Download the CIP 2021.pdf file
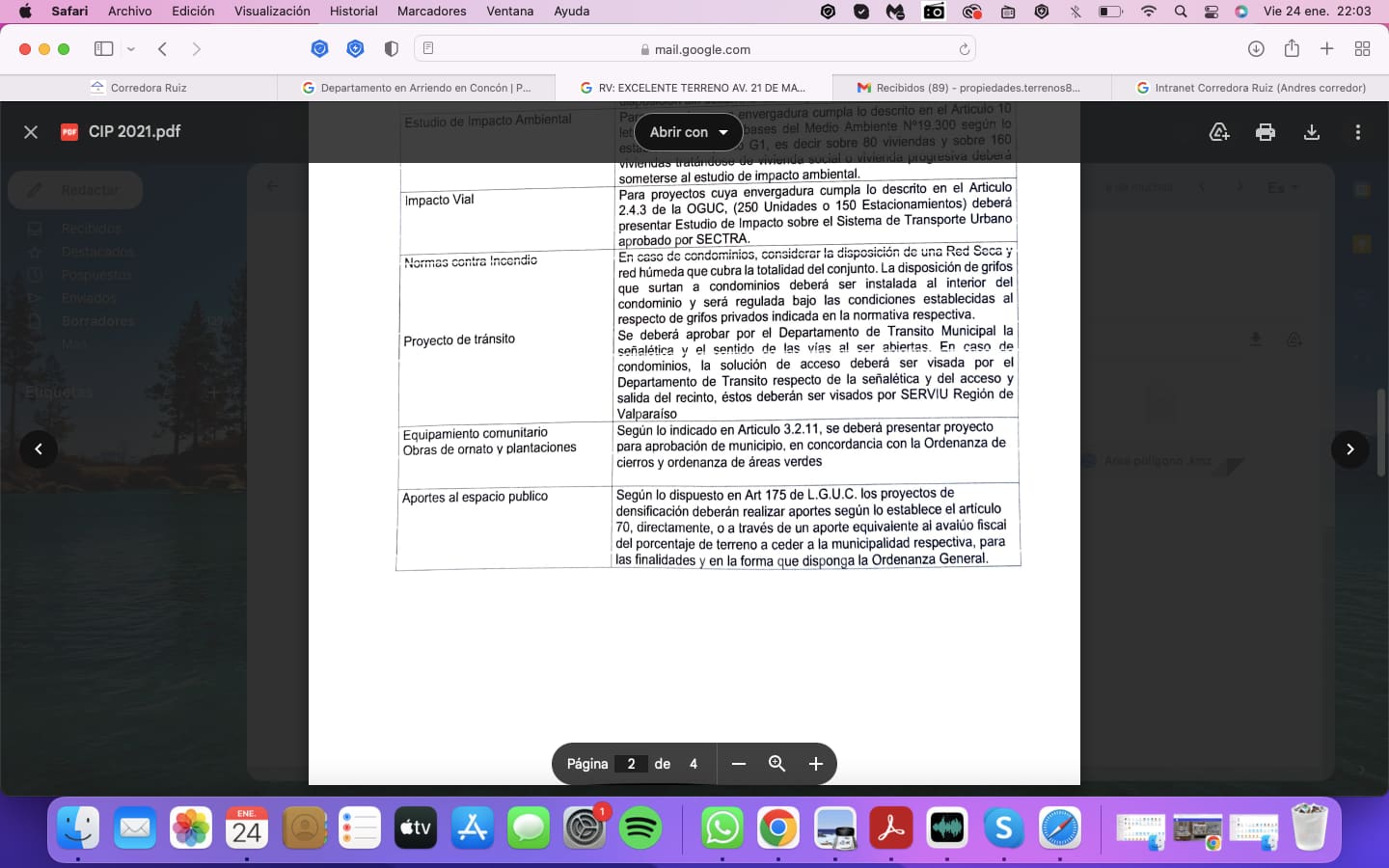 [1311, 132]
